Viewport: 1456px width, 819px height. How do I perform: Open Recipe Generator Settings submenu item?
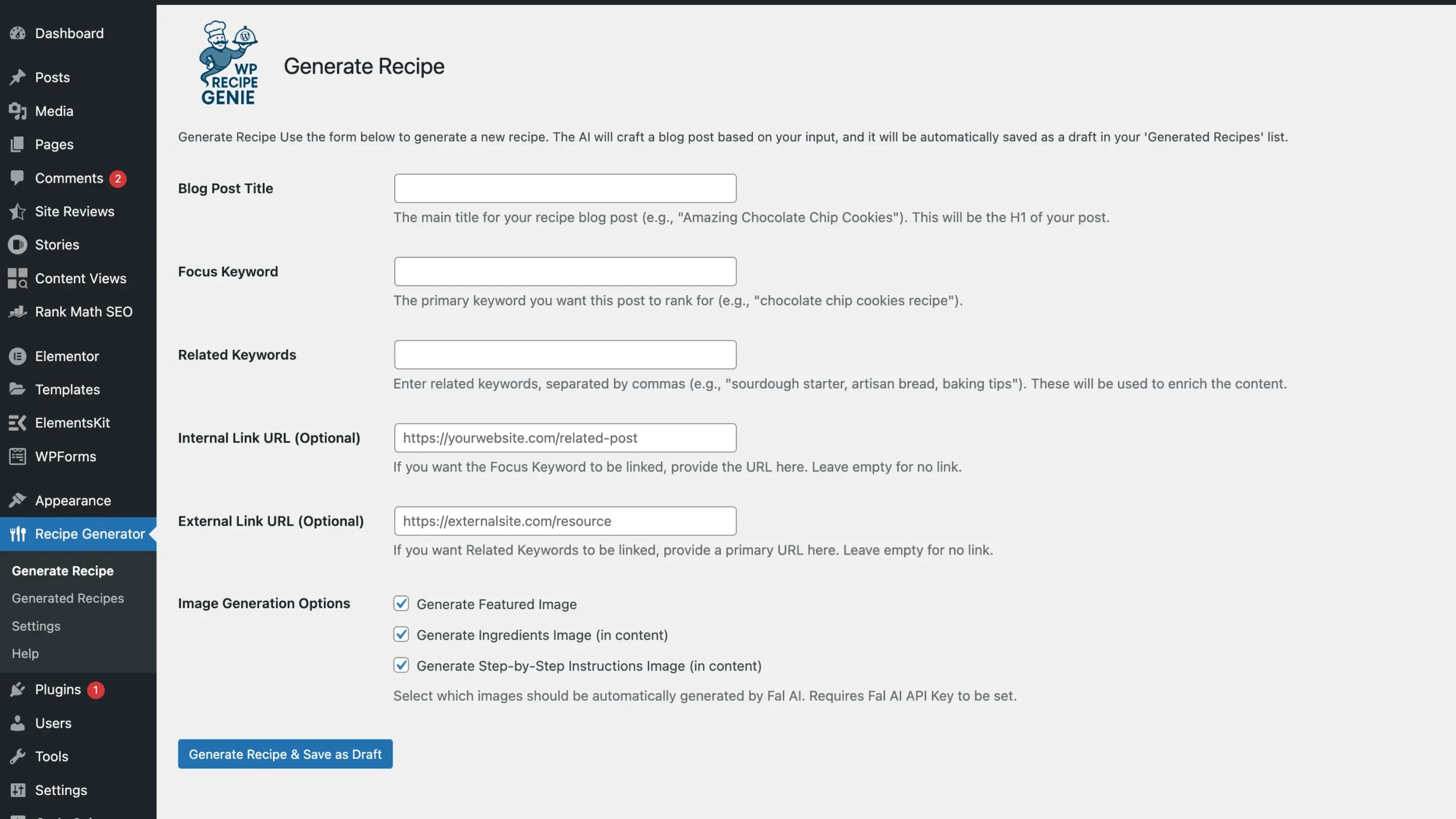(36, 626)
